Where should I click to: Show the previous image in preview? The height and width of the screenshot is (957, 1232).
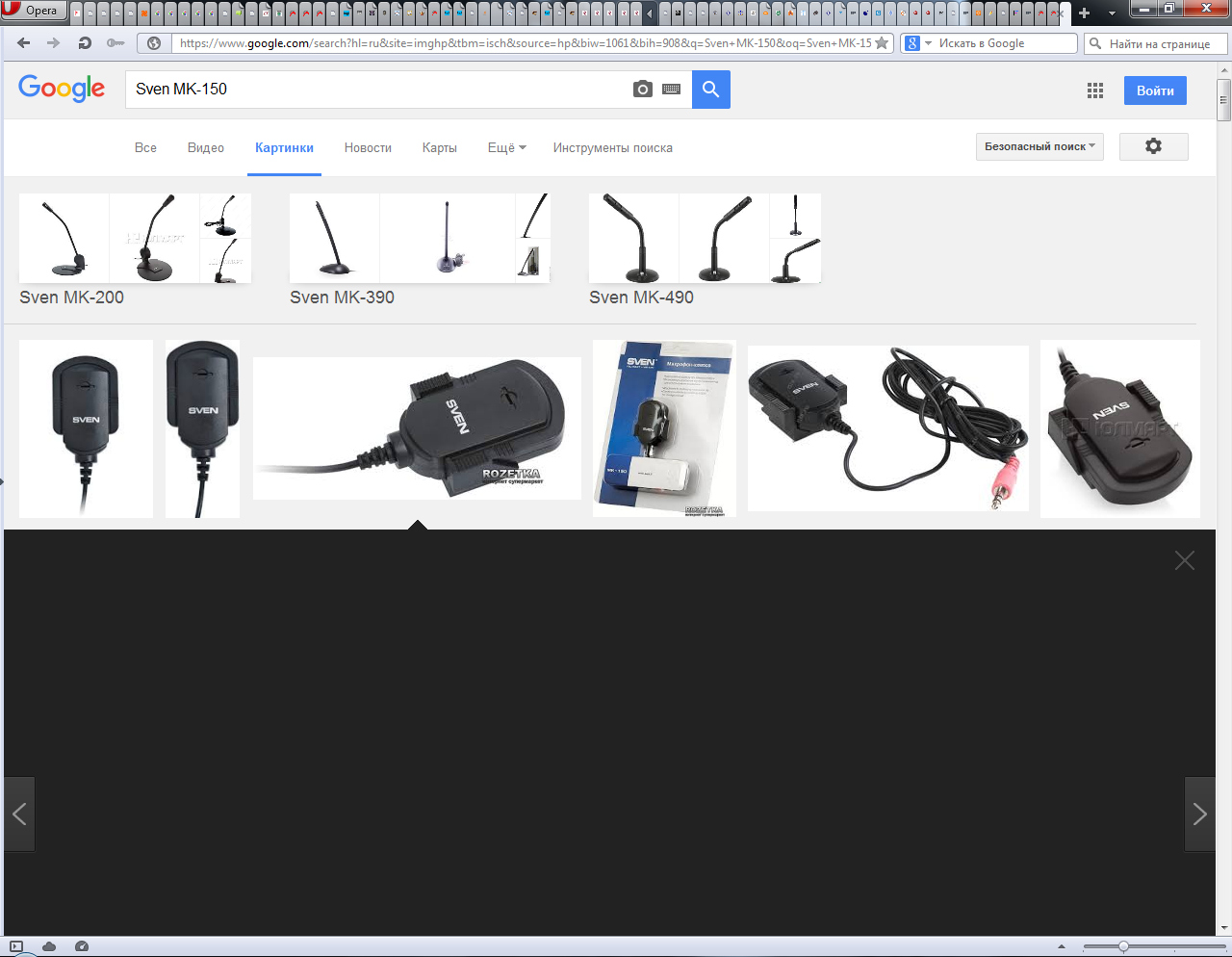19,815
